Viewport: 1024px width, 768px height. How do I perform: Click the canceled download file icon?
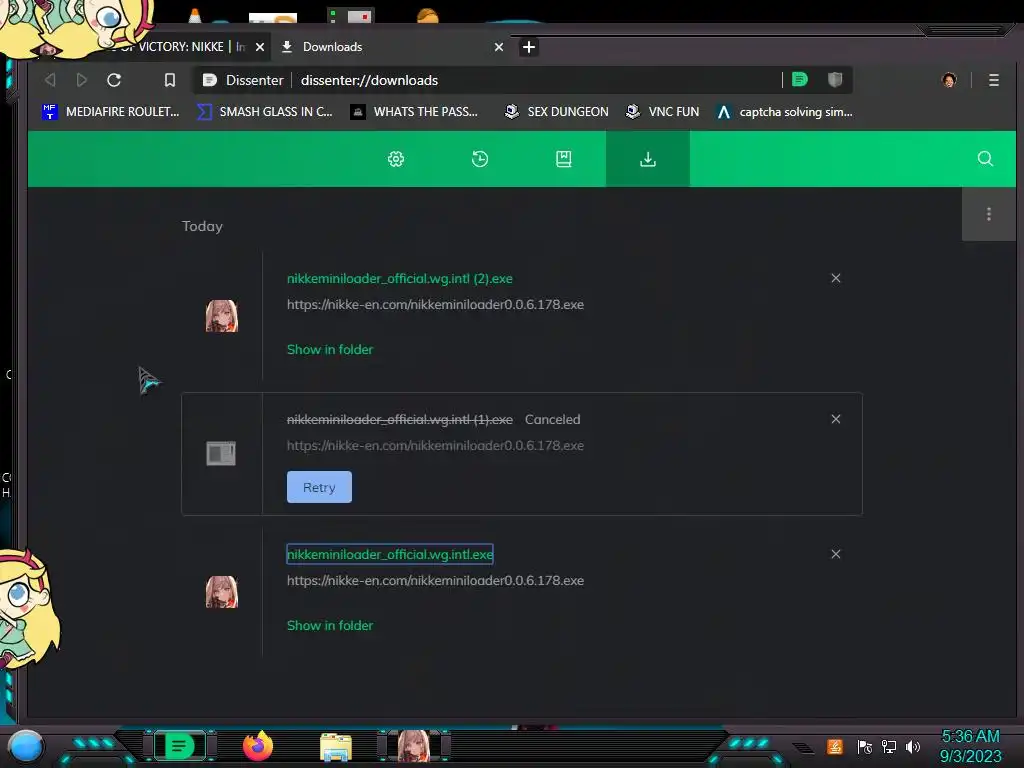point(221,453)
